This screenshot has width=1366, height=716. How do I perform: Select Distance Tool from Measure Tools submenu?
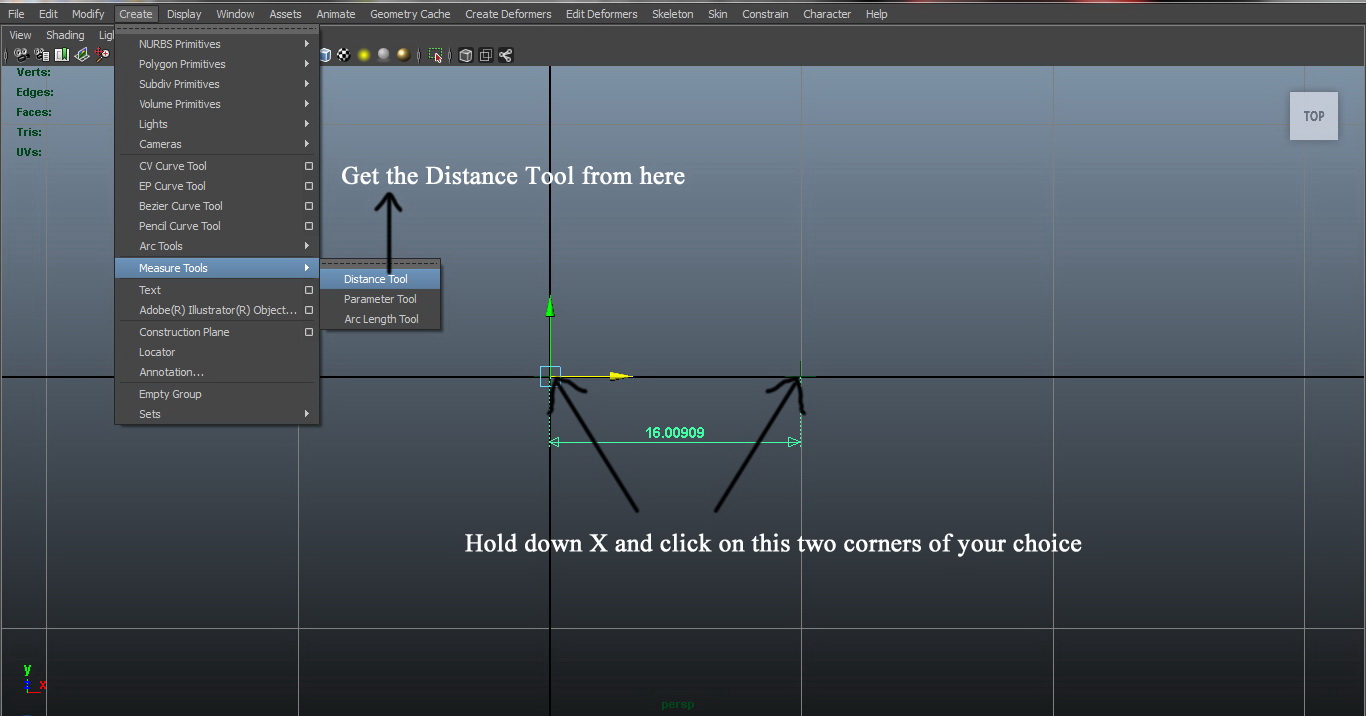pos(376,279)
